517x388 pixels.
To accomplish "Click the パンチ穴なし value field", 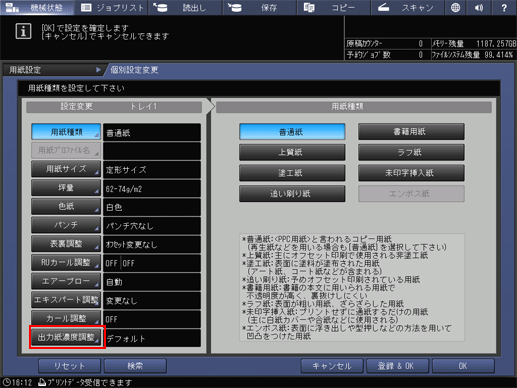I will 152,226.
